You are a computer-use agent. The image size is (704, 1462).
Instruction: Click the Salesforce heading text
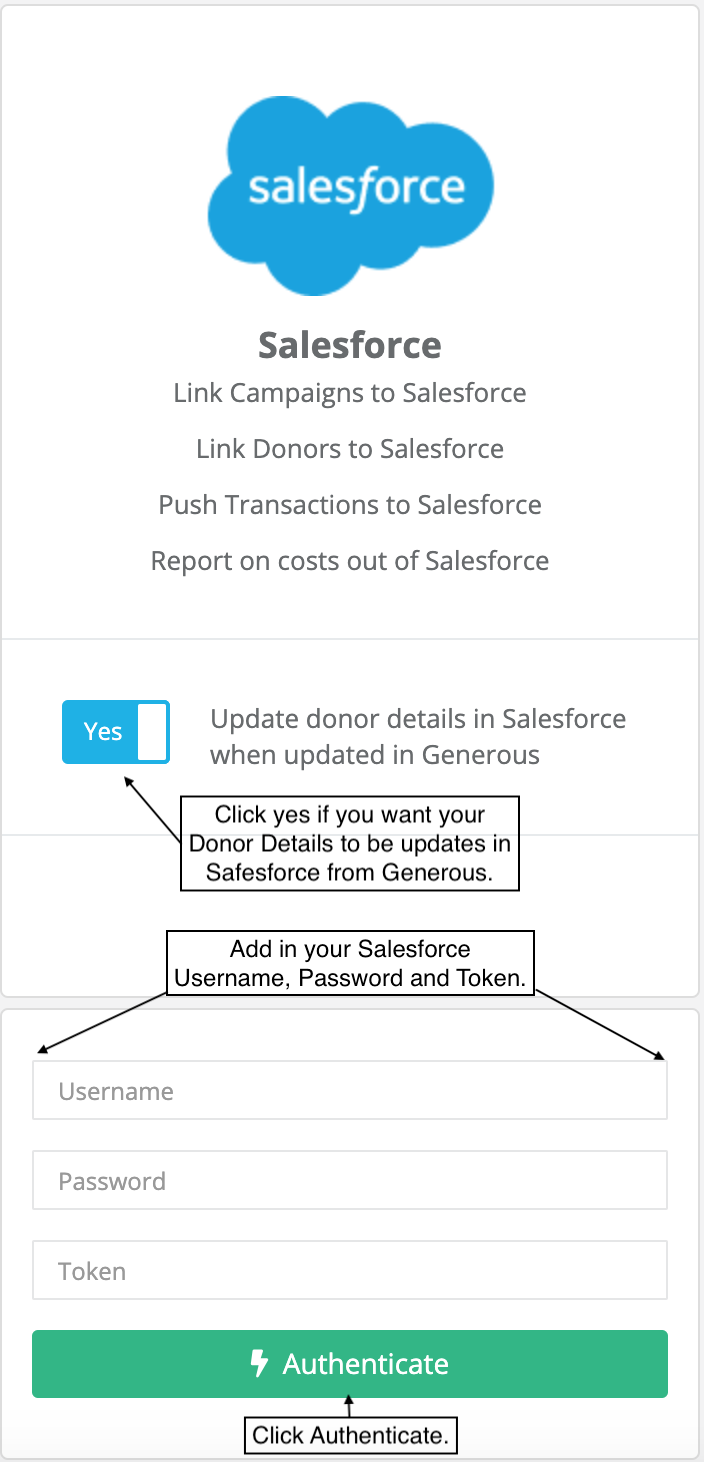350,345
